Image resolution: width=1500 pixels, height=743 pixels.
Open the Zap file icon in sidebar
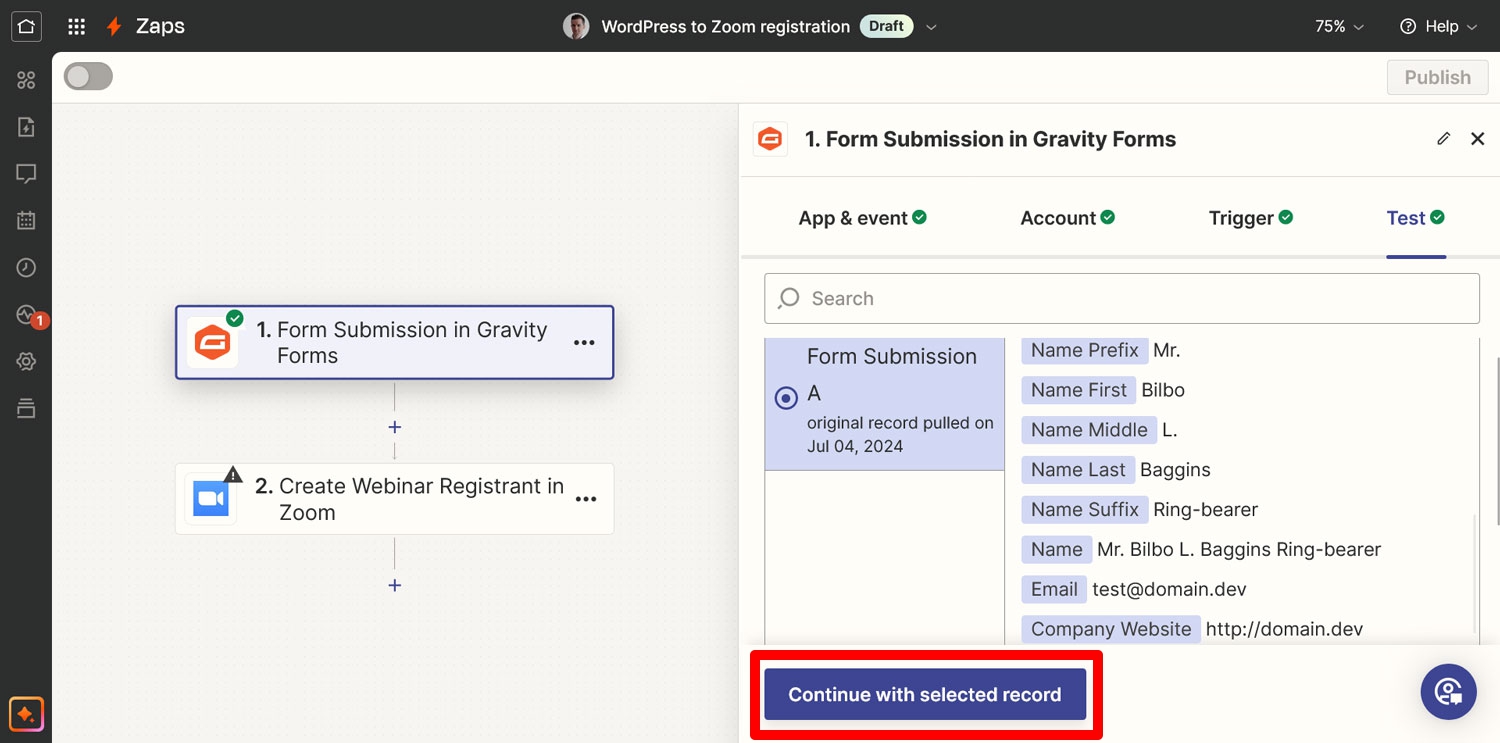click(x=26, y=127)
